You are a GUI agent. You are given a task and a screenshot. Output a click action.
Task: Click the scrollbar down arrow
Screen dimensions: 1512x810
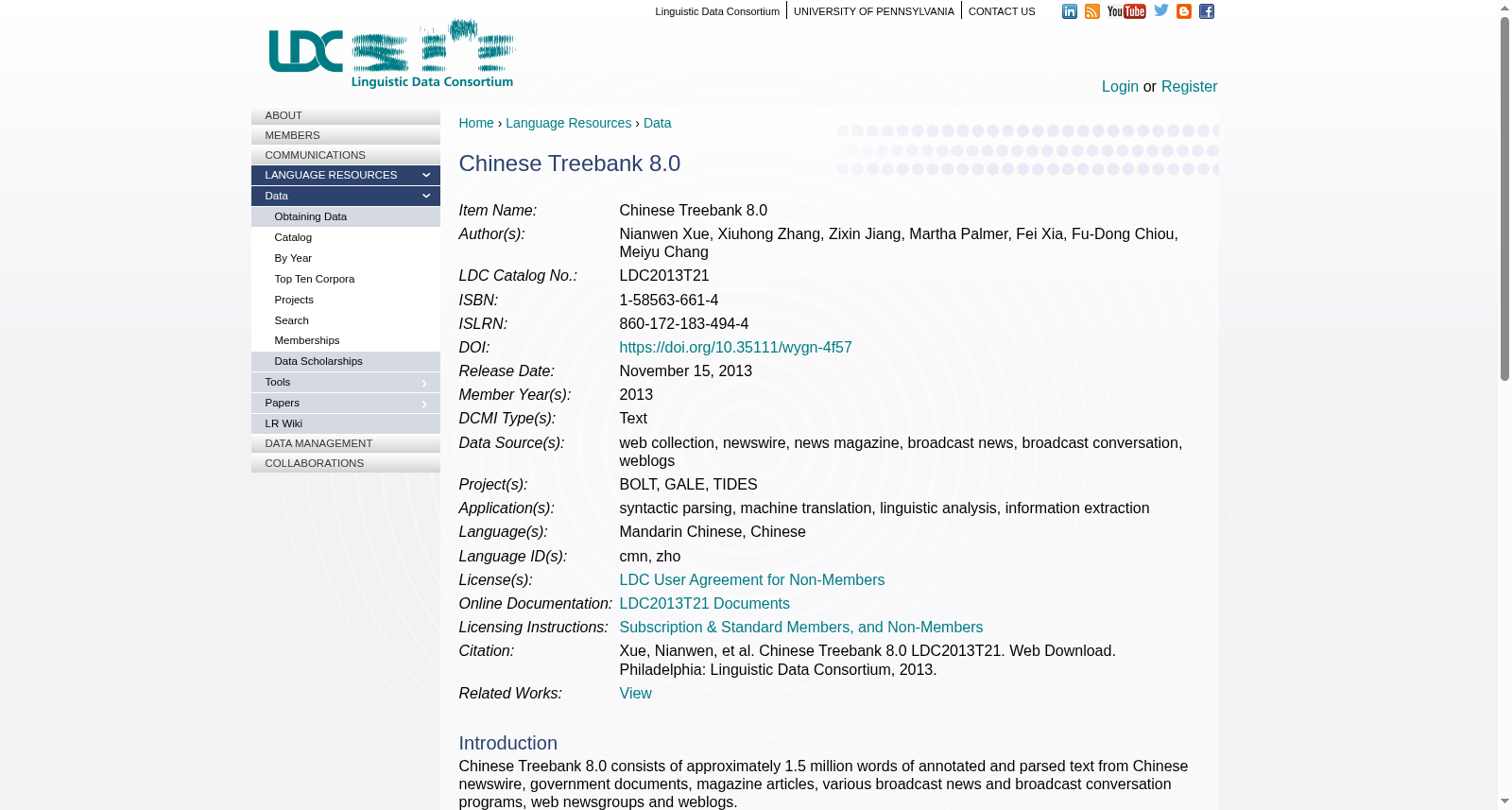1504,801
